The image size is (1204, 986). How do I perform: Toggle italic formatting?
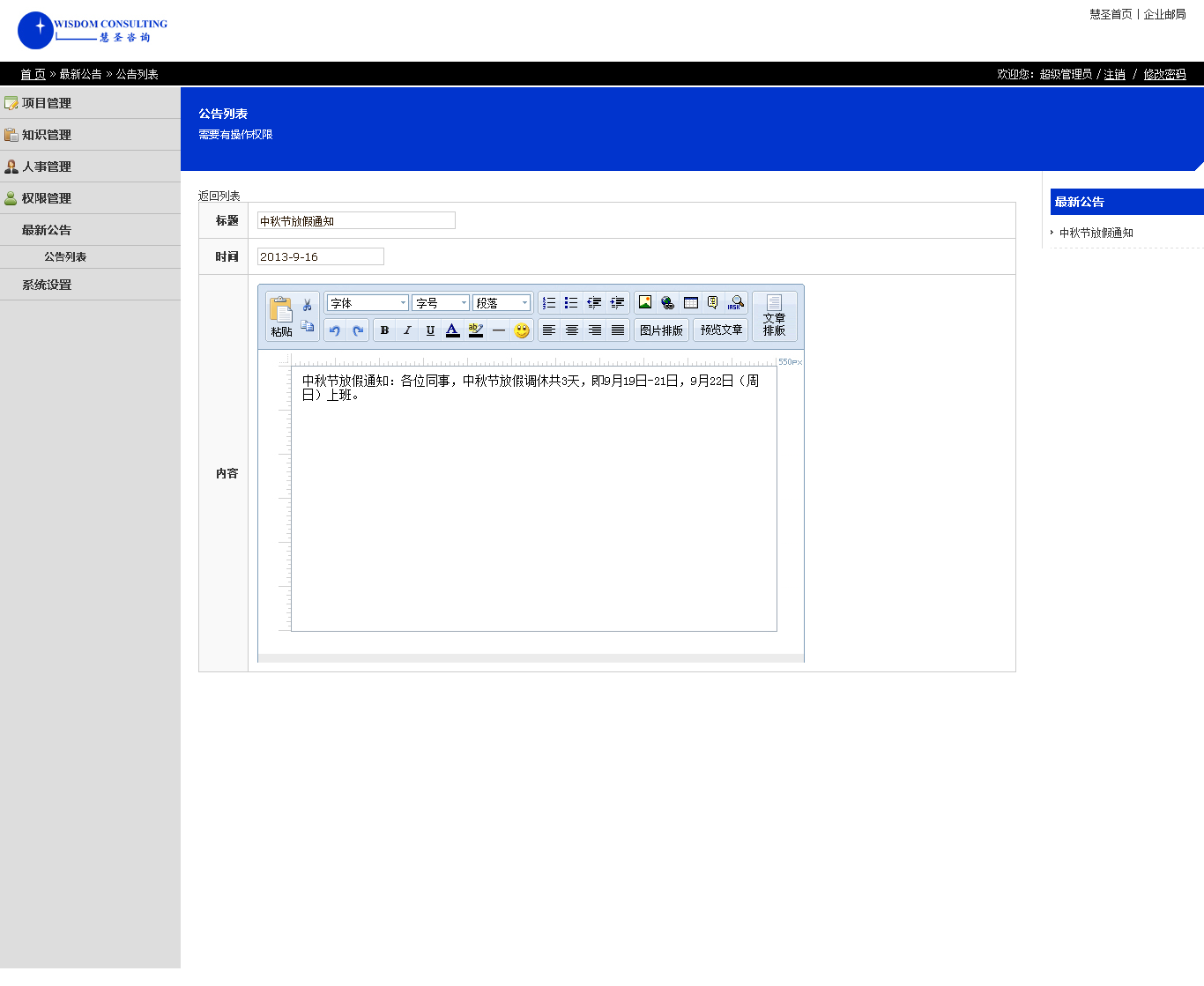pos(407,330)
